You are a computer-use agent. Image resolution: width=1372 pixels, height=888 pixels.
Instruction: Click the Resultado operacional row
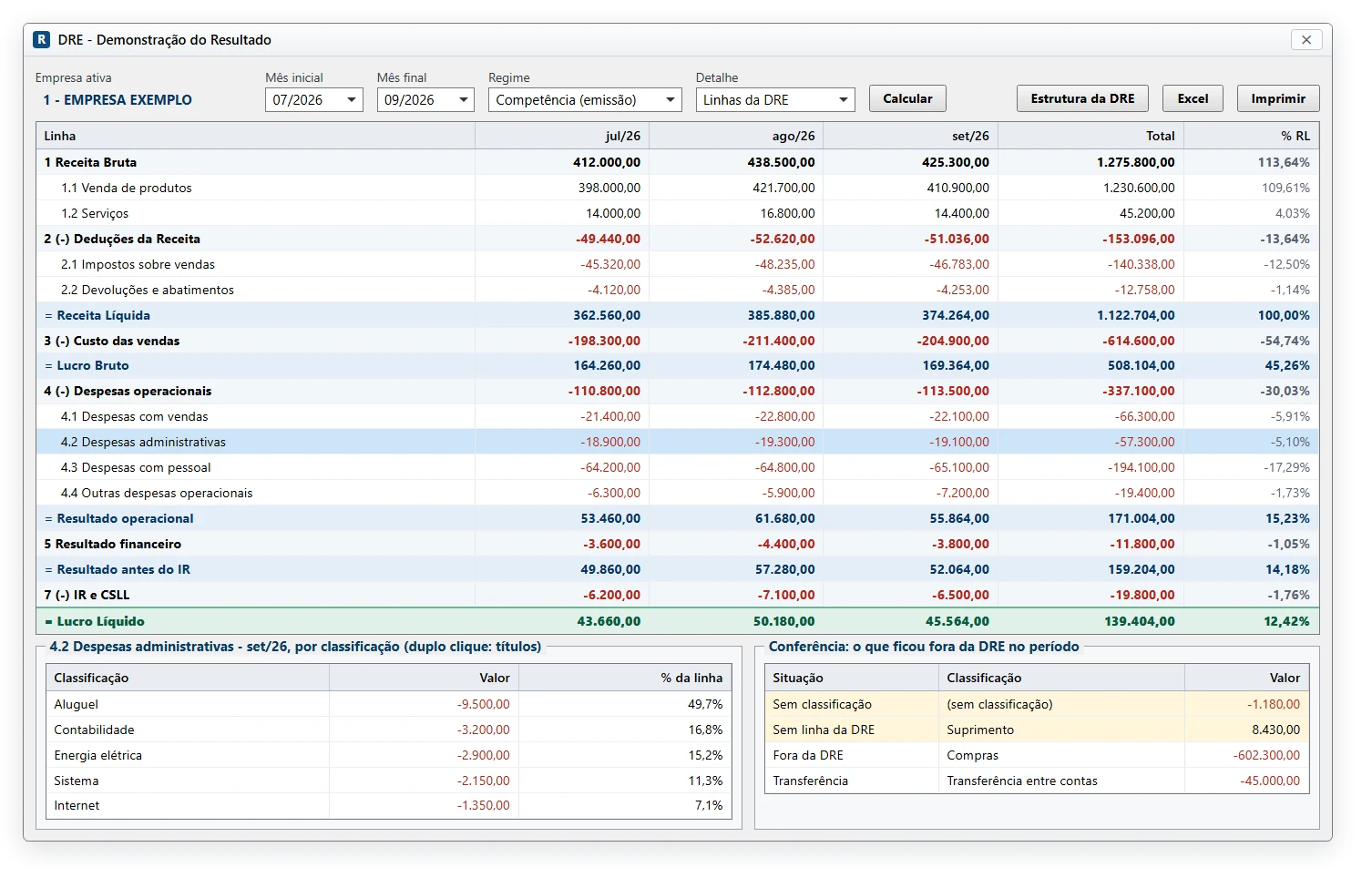pos(678,518)
